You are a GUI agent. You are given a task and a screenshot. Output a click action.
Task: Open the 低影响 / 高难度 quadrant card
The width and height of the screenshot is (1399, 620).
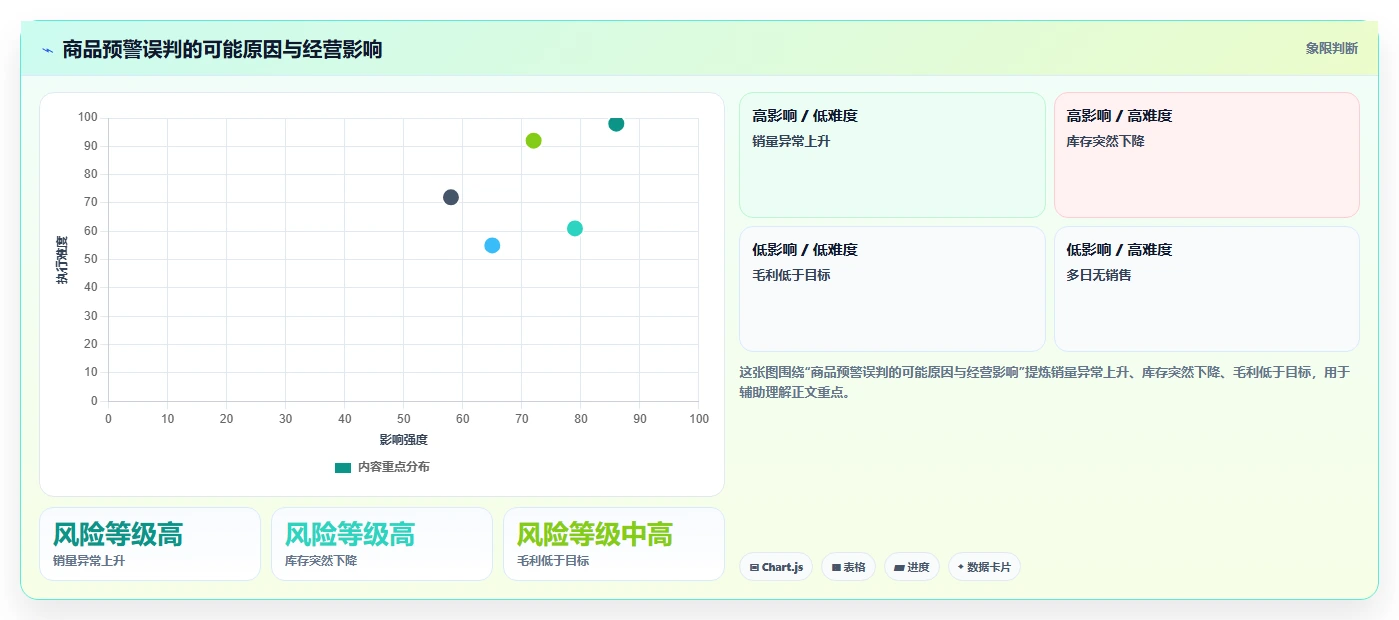tap(1207, 289)
